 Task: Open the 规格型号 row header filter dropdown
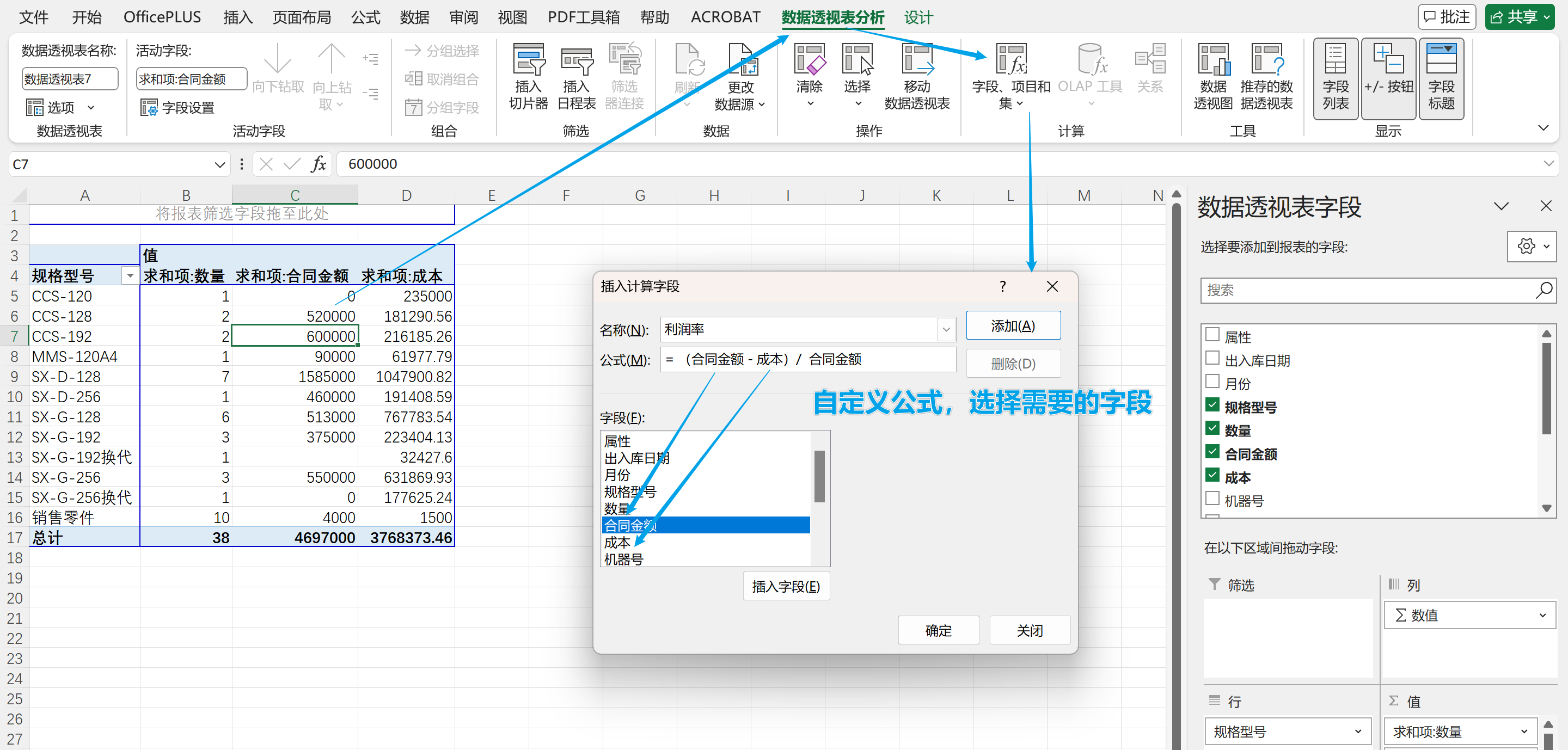click(130, 276)
